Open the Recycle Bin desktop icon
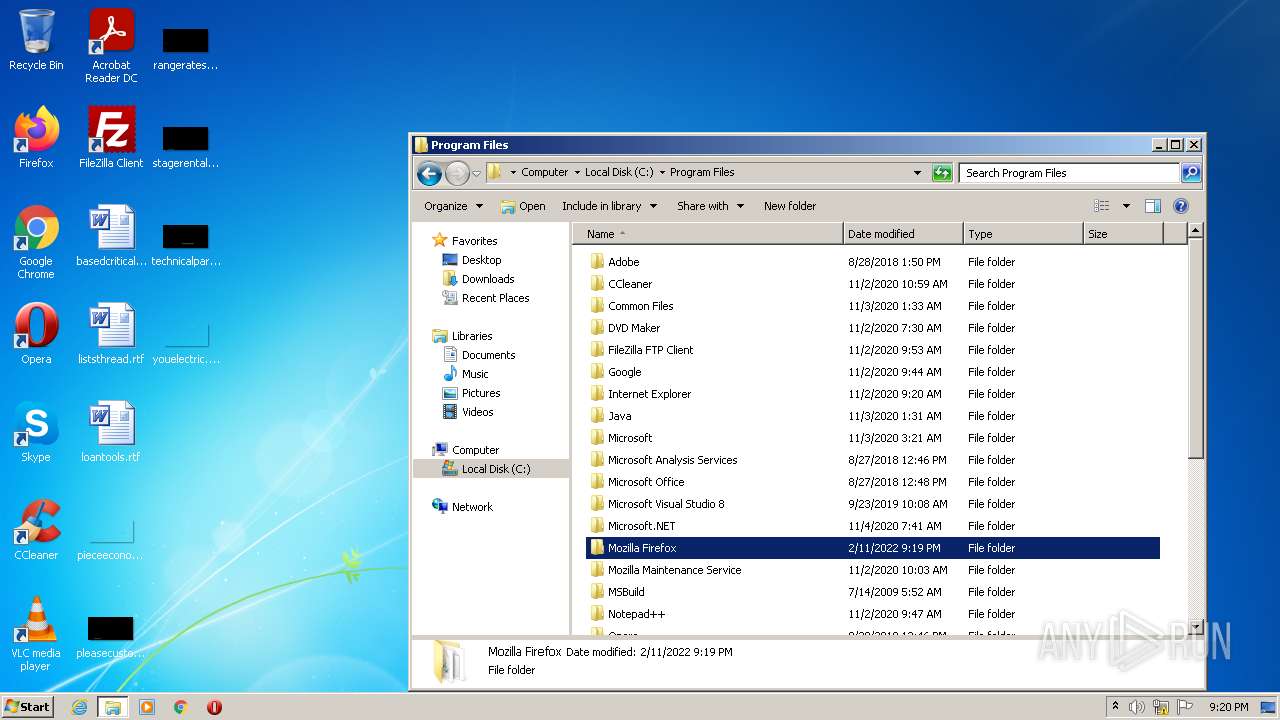This screenshot has width=1280, height=720. (36, 40)
